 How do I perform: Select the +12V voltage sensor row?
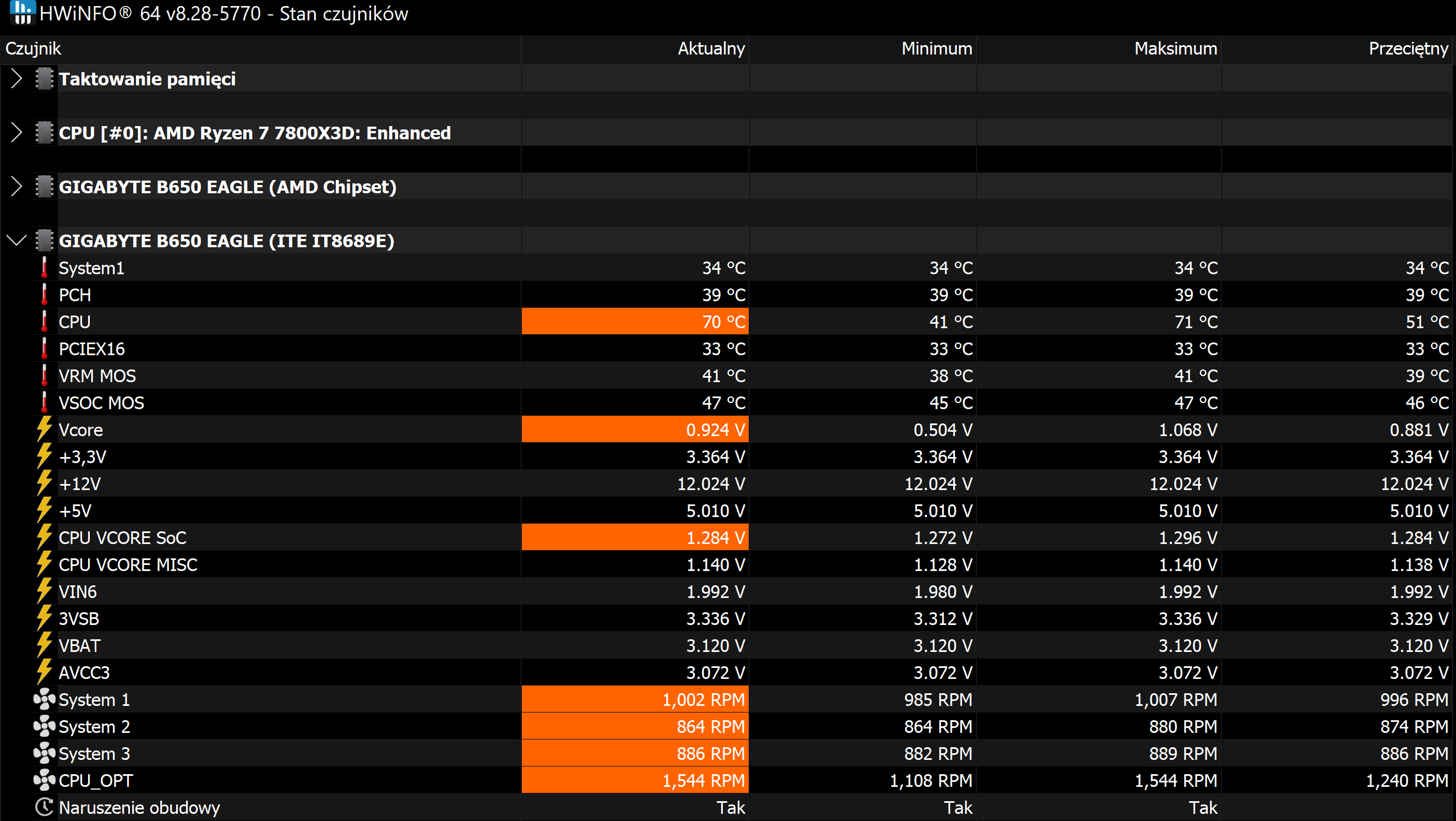tap(728, 483)
